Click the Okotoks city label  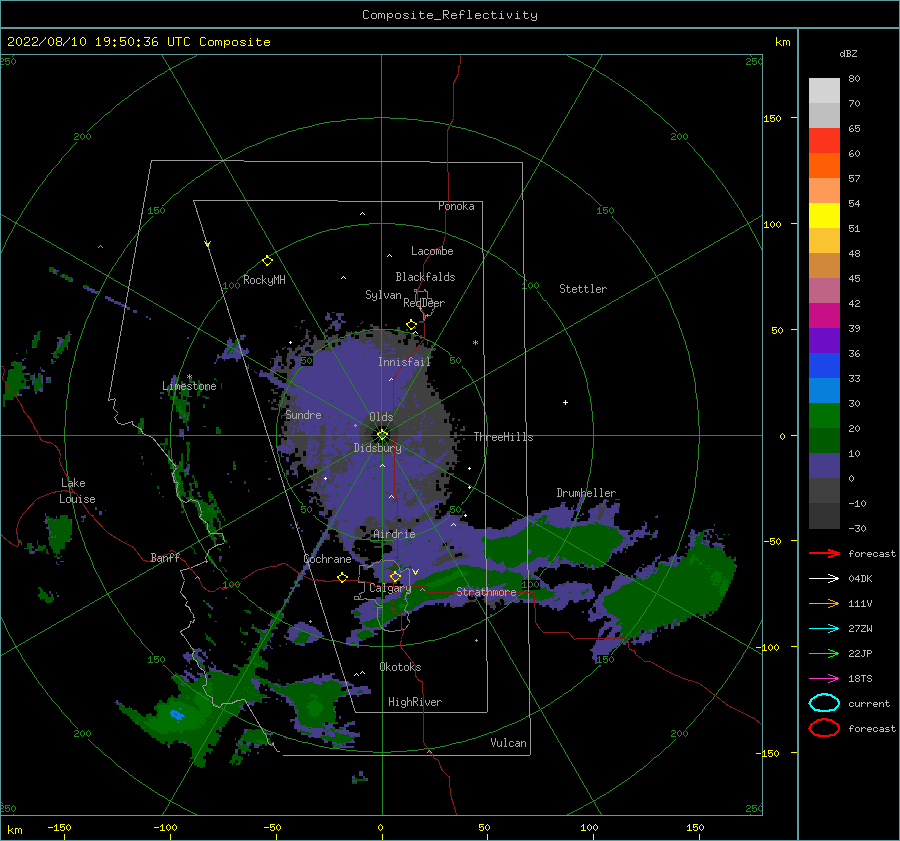[x=400, y=667]
